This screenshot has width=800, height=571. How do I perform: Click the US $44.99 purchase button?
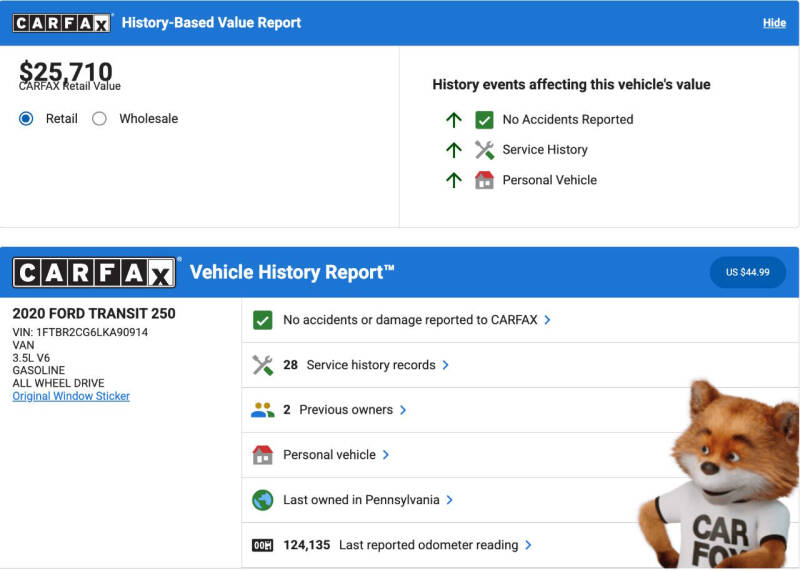(747, 272)
